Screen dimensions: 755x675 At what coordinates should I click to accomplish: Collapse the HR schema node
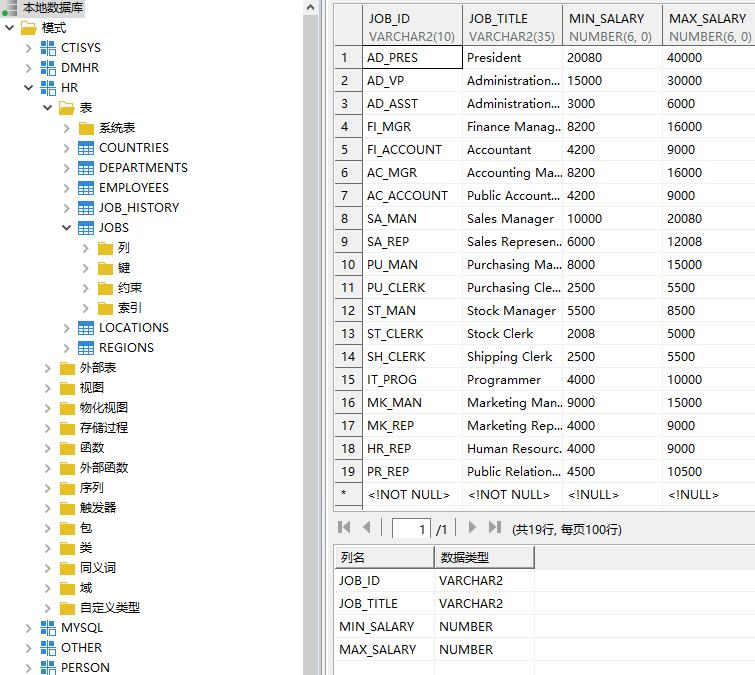[28, 88]
